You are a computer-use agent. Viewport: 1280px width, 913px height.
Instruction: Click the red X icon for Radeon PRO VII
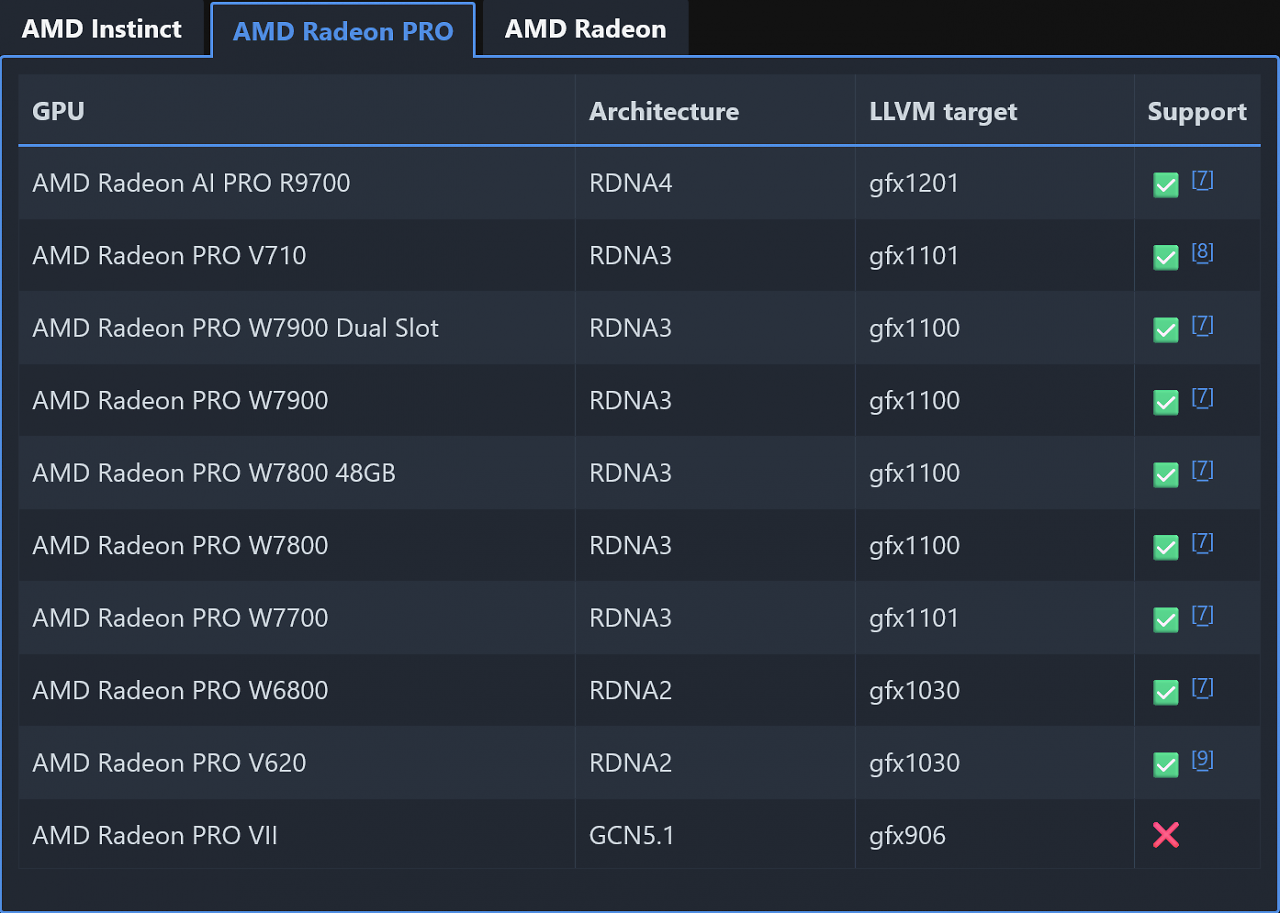(x=1165, y=835)
